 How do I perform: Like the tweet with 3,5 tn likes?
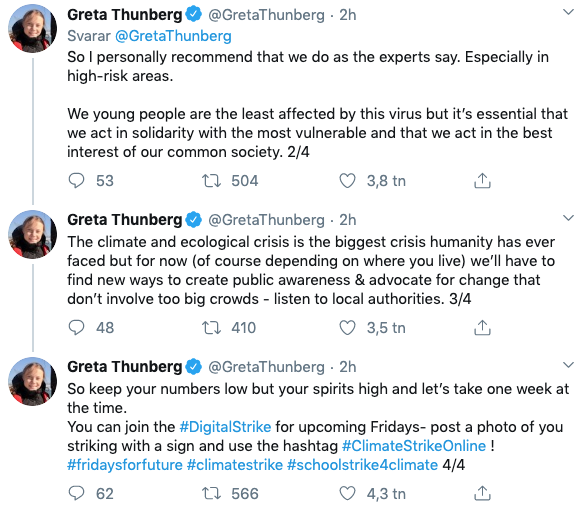coord(347,328)
